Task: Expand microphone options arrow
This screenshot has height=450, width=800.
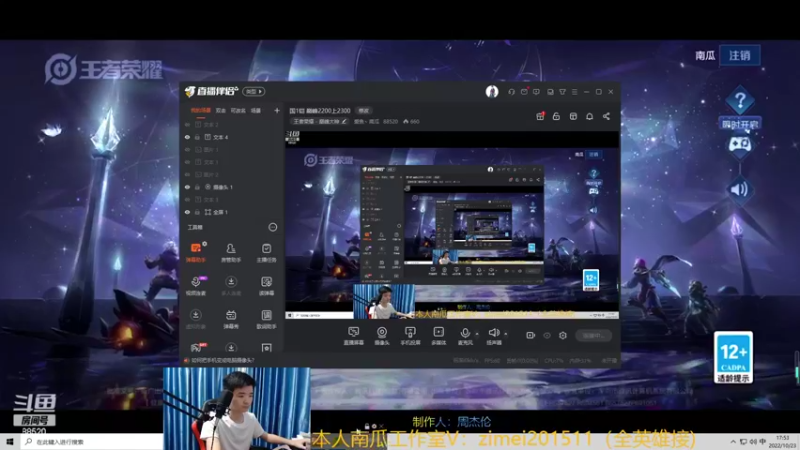Action: (x=477, y=334)
